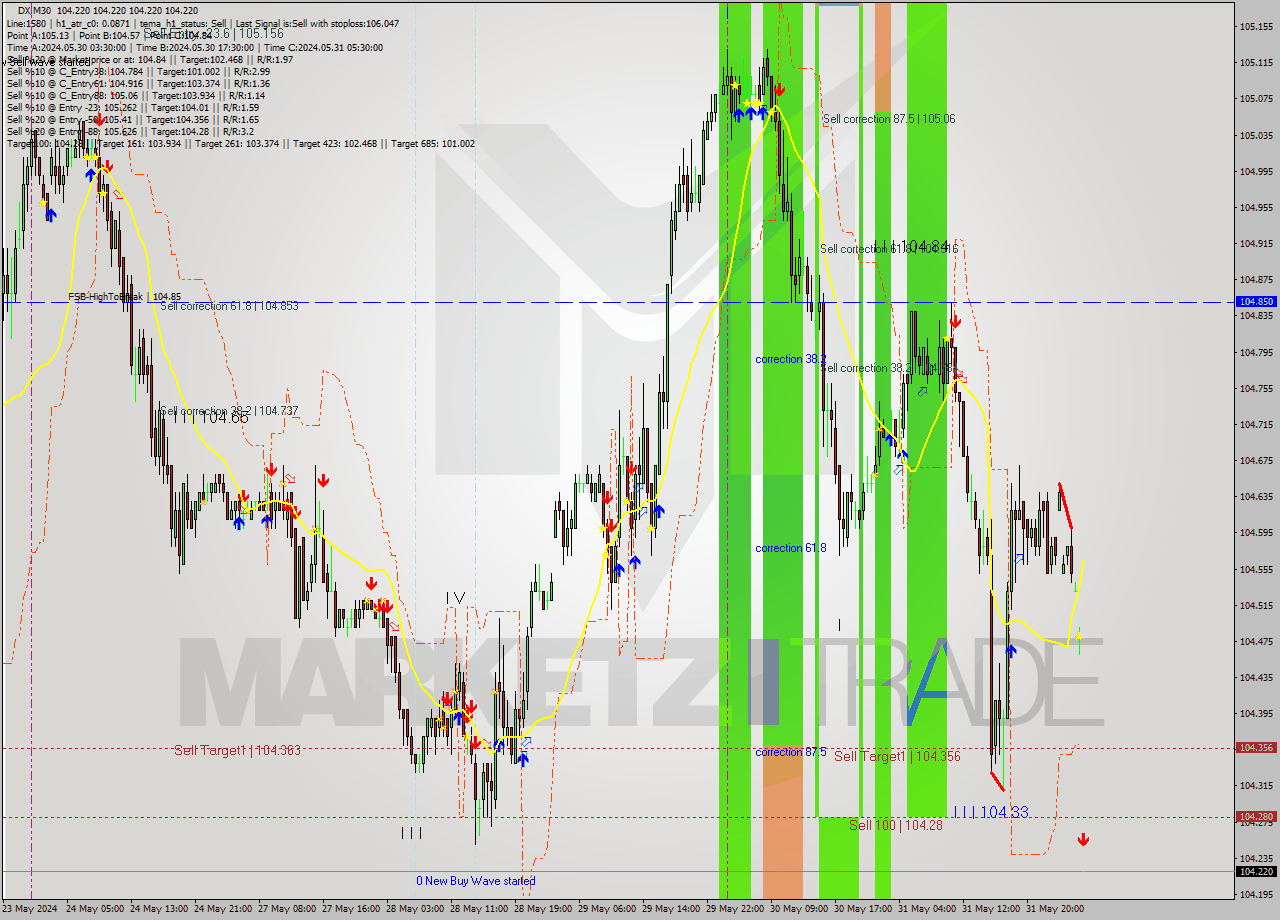
Task: Click the 104.595 price scale label
Action: [1255, 532]
